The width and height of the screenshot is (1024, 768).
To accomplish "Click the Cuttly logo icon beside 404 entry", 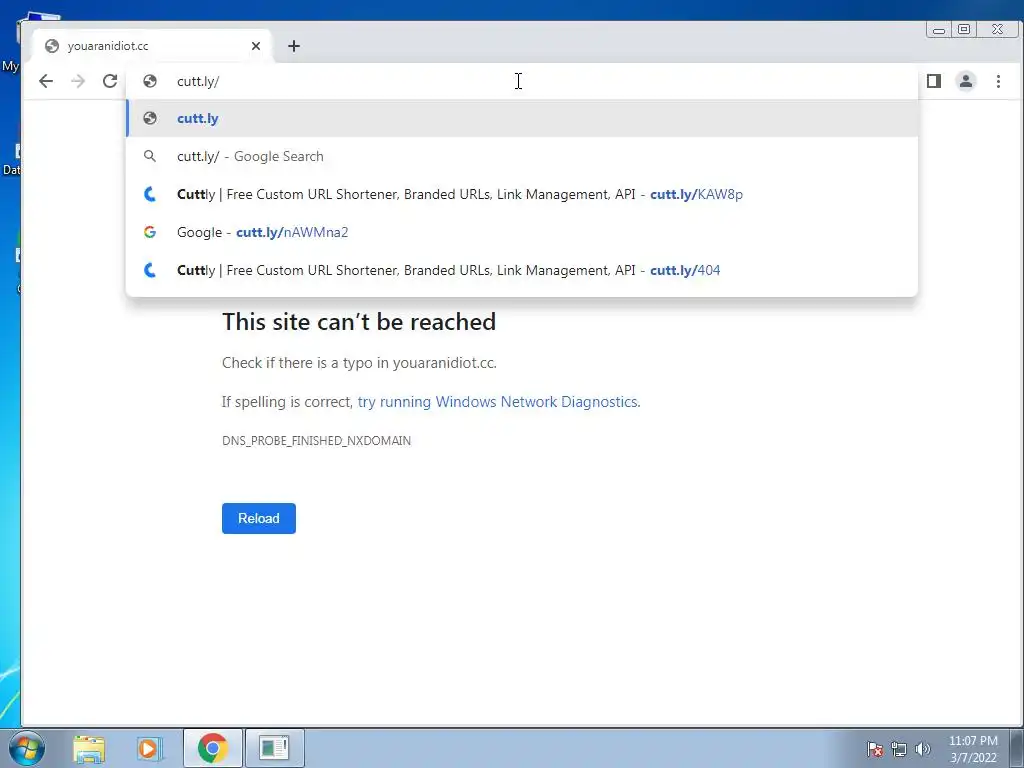I will [x=150, y=270].
